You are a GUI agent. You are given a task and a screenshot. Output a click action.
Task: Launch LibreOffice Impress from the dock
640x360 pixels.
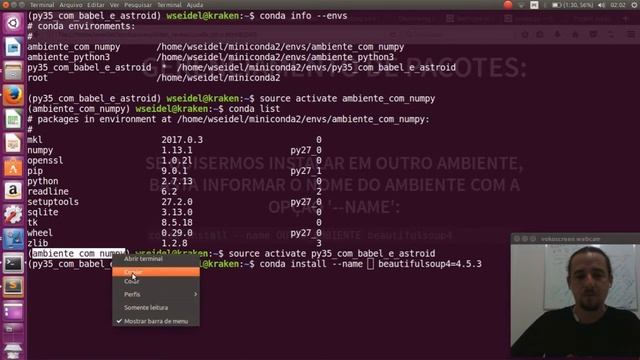point(13,143)
